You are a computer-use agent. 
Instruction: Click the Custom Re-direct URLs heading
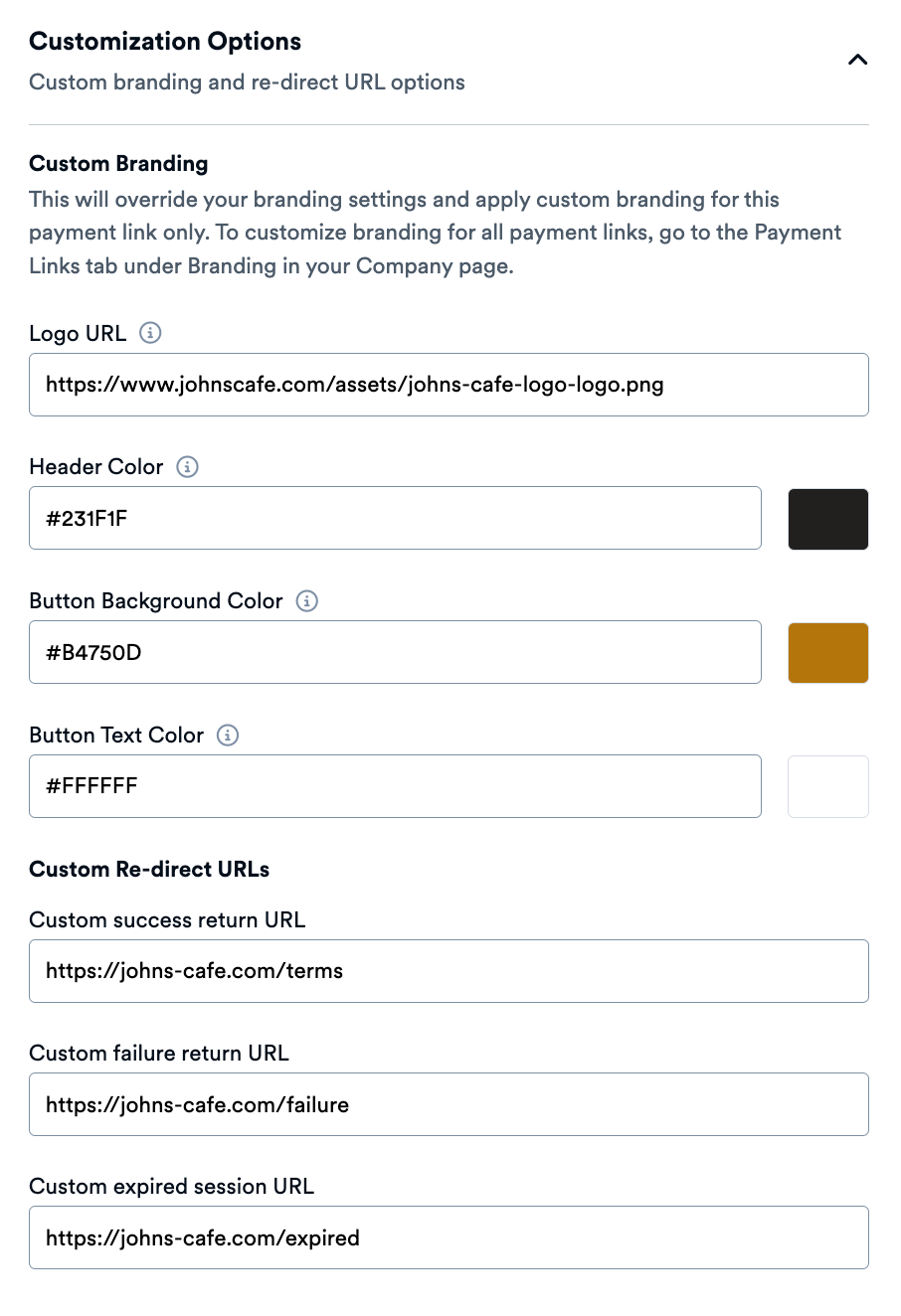click(148, 869)
